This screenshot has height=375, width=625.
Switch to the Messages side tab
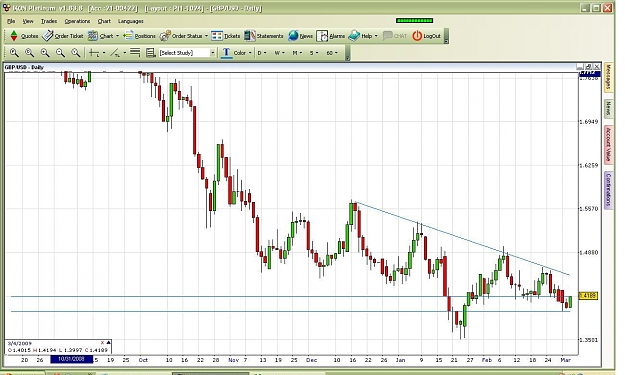(x=609, y=77)
